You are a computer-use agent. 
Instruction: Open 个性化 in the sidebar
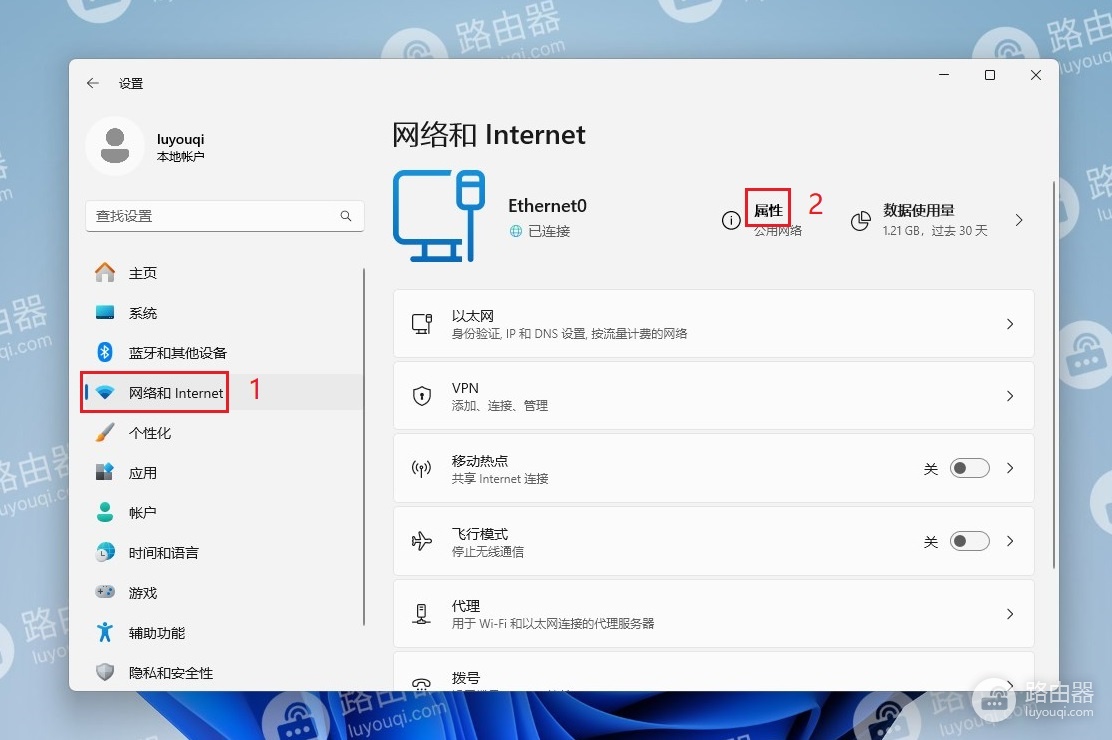[223, 433]
